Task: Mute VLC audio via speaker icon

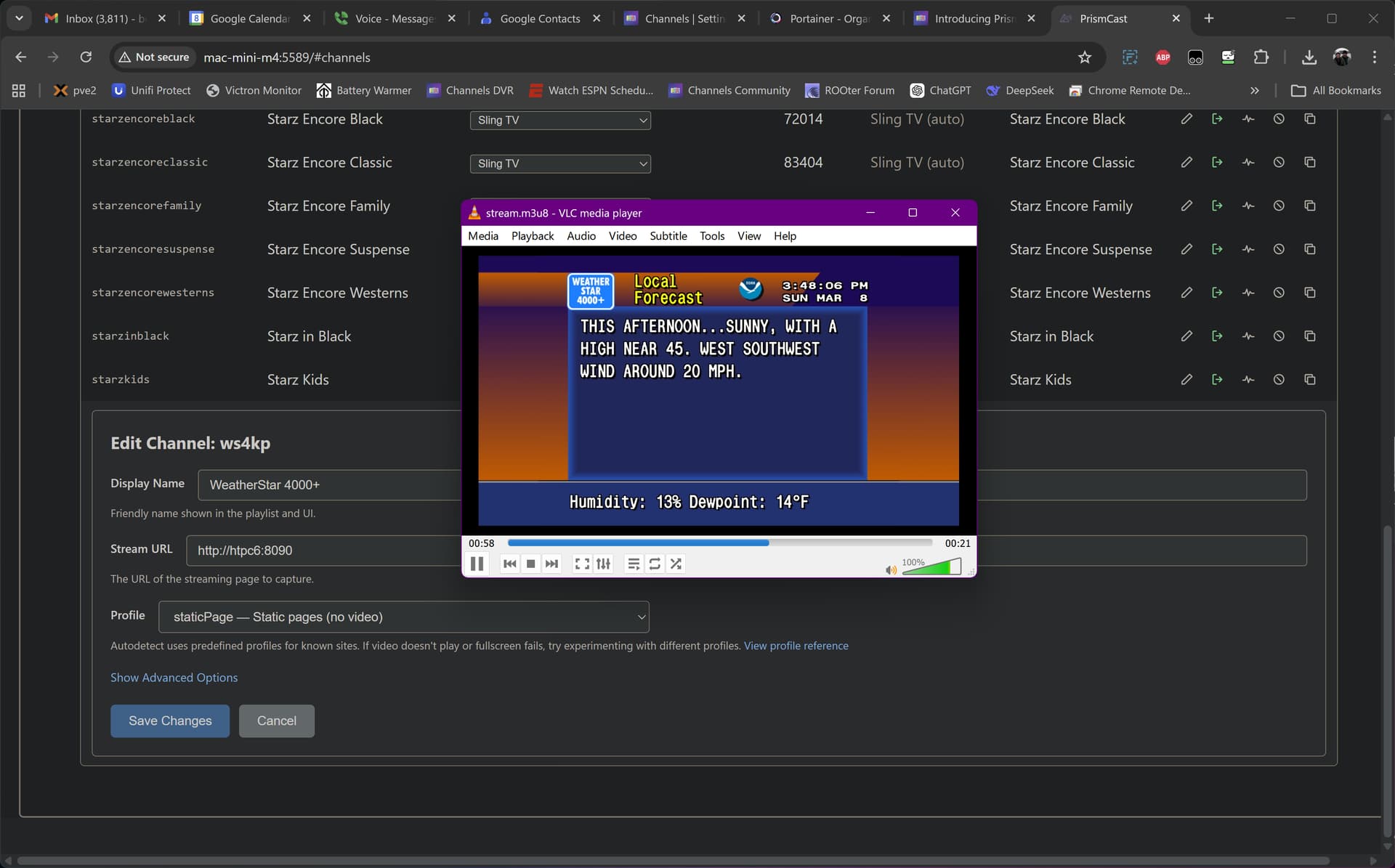Action: (x=891, y=569)
